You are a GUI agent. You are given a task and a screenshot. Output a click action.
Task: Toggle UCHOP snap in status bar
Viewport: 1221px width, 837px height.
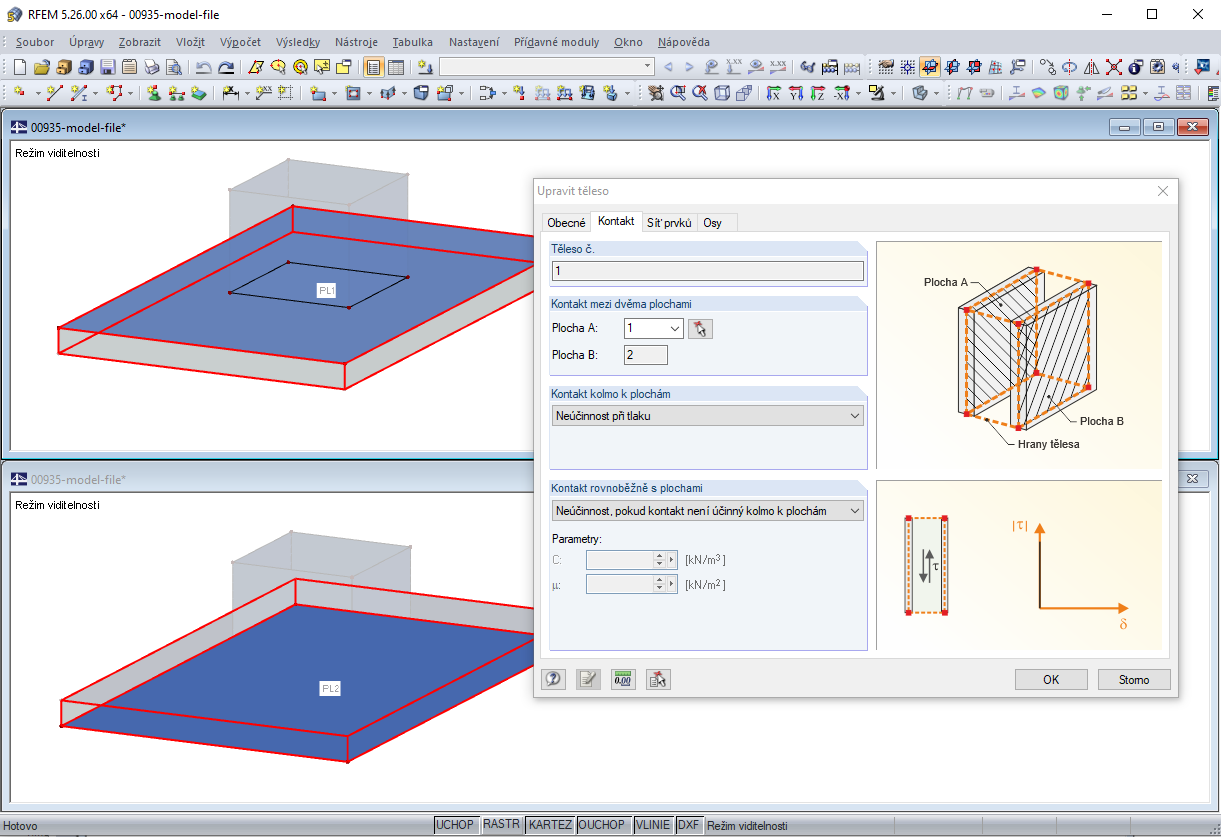(x=455, y=826)
